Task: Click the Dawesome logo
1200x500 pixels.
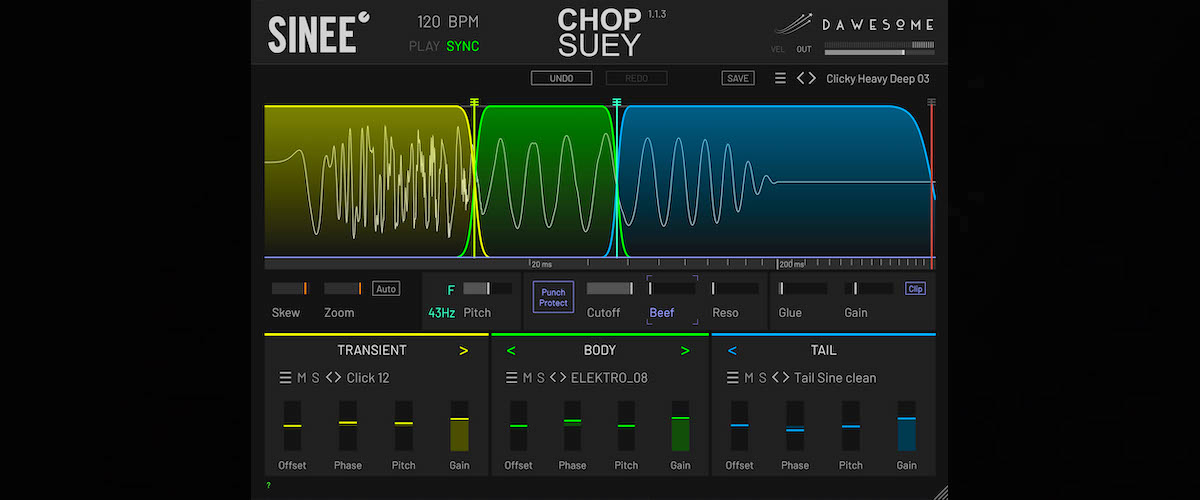Action: (855, 24)
